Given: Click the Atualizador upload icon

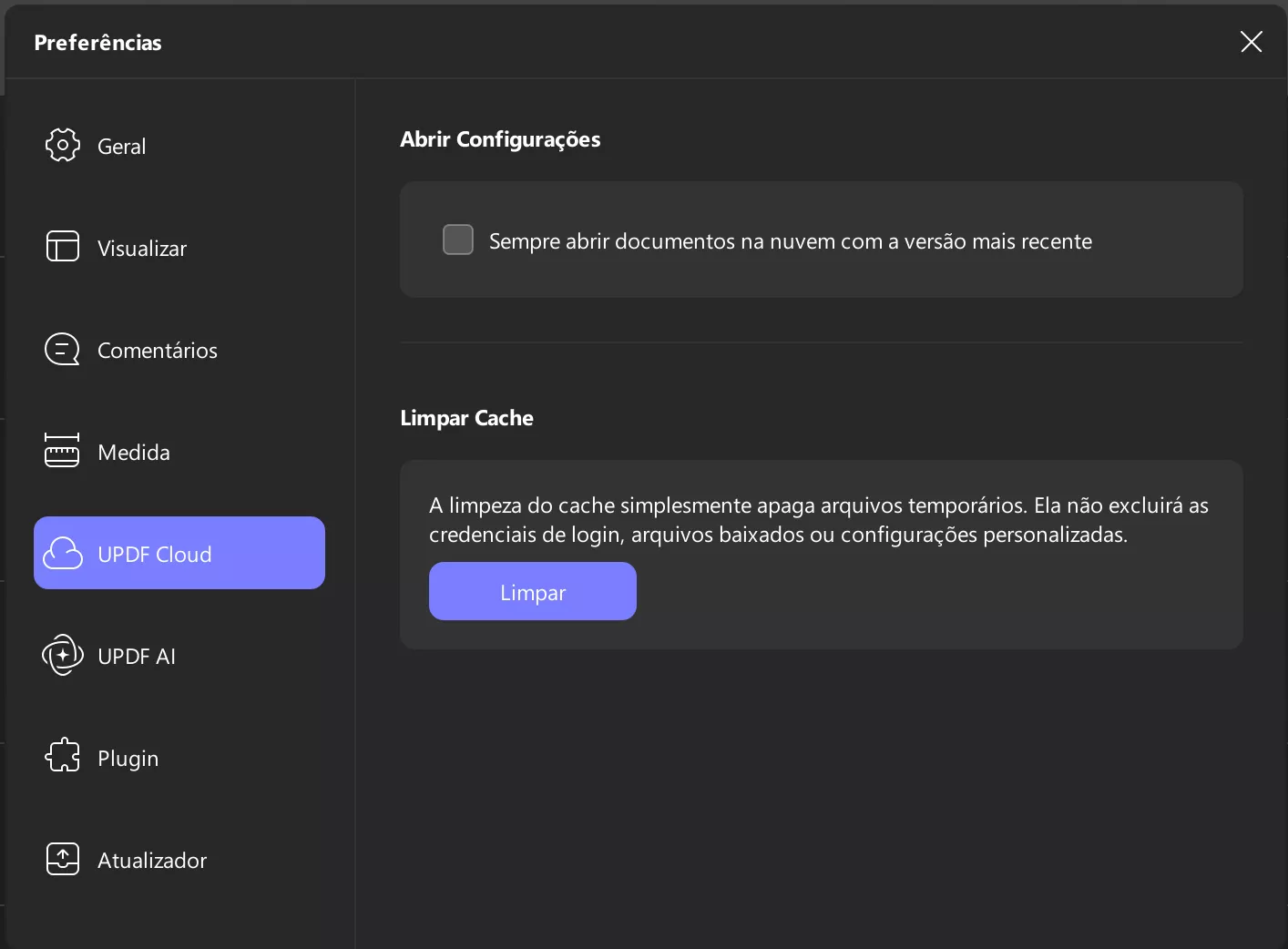Looking at the screenshot, I should [63, 858].
